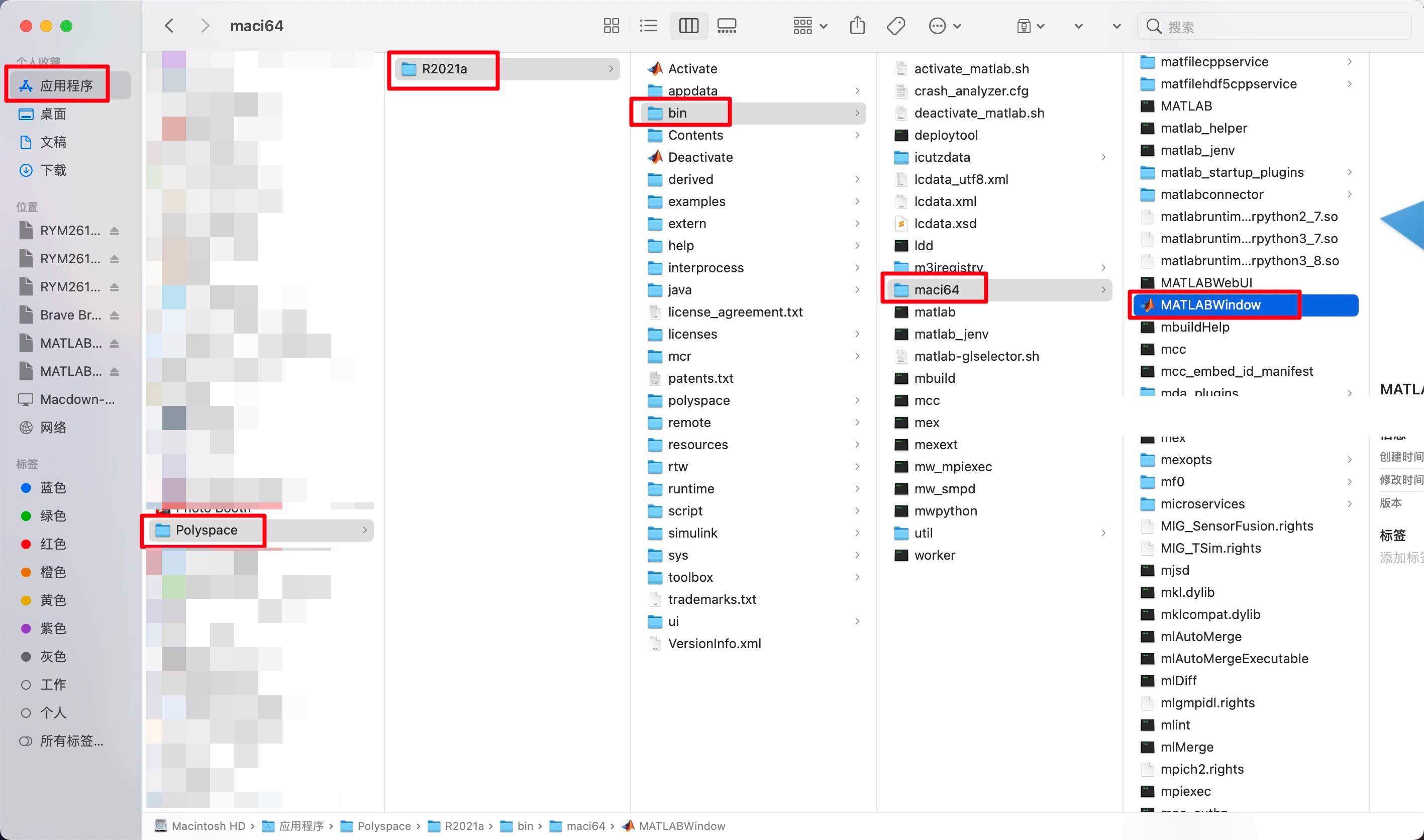Click the Tags icon in toolbar

pyautogui.click(x=896, y=26)
